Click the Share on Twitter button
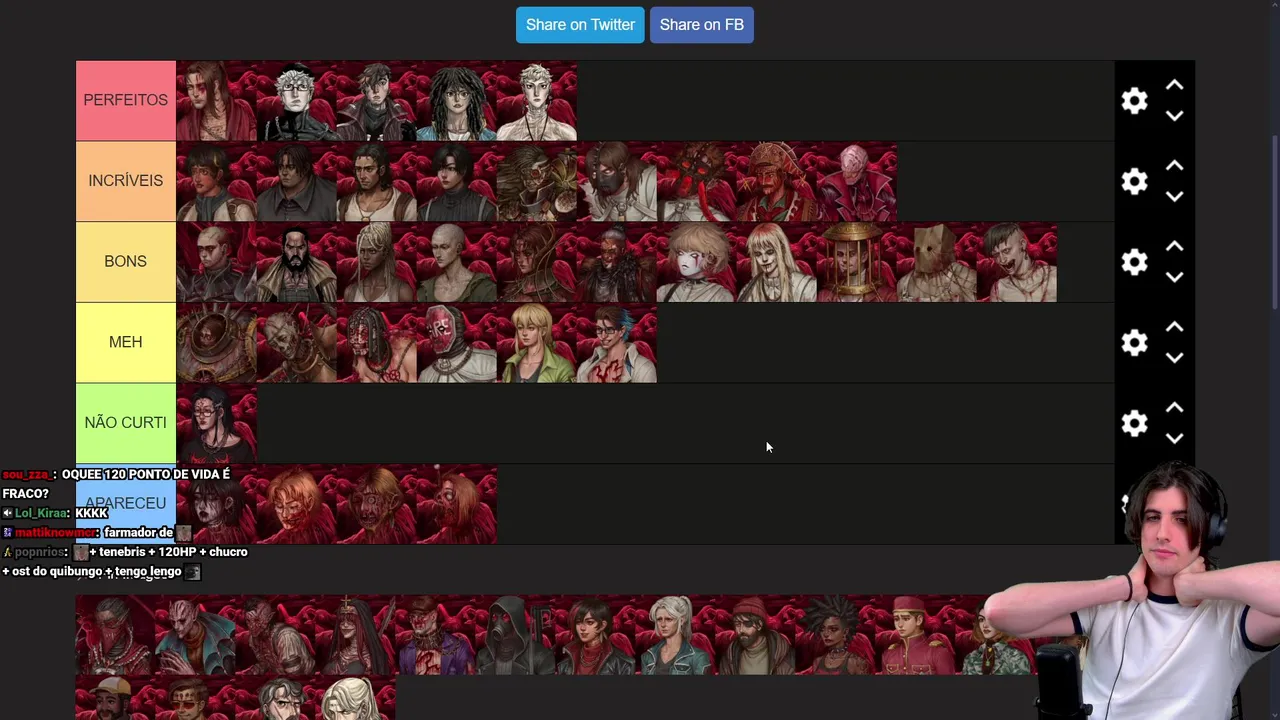 (580, 25)
